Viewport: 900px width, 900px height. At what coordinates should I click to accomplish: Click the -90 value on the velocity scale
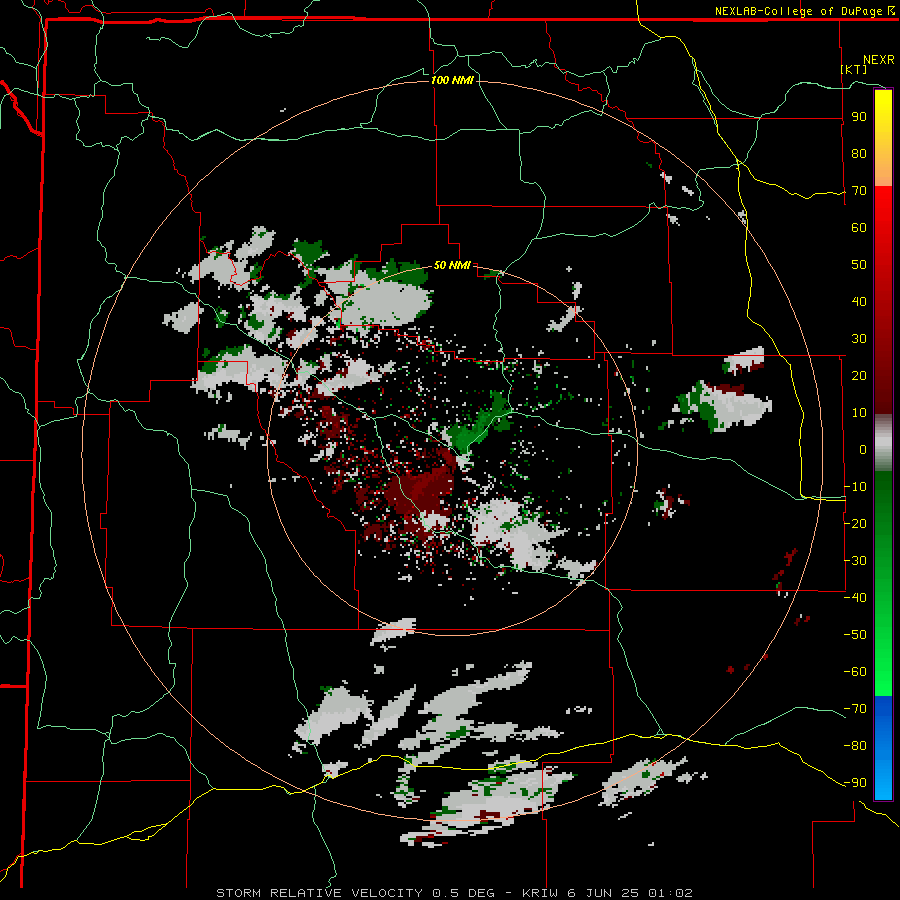855,783
